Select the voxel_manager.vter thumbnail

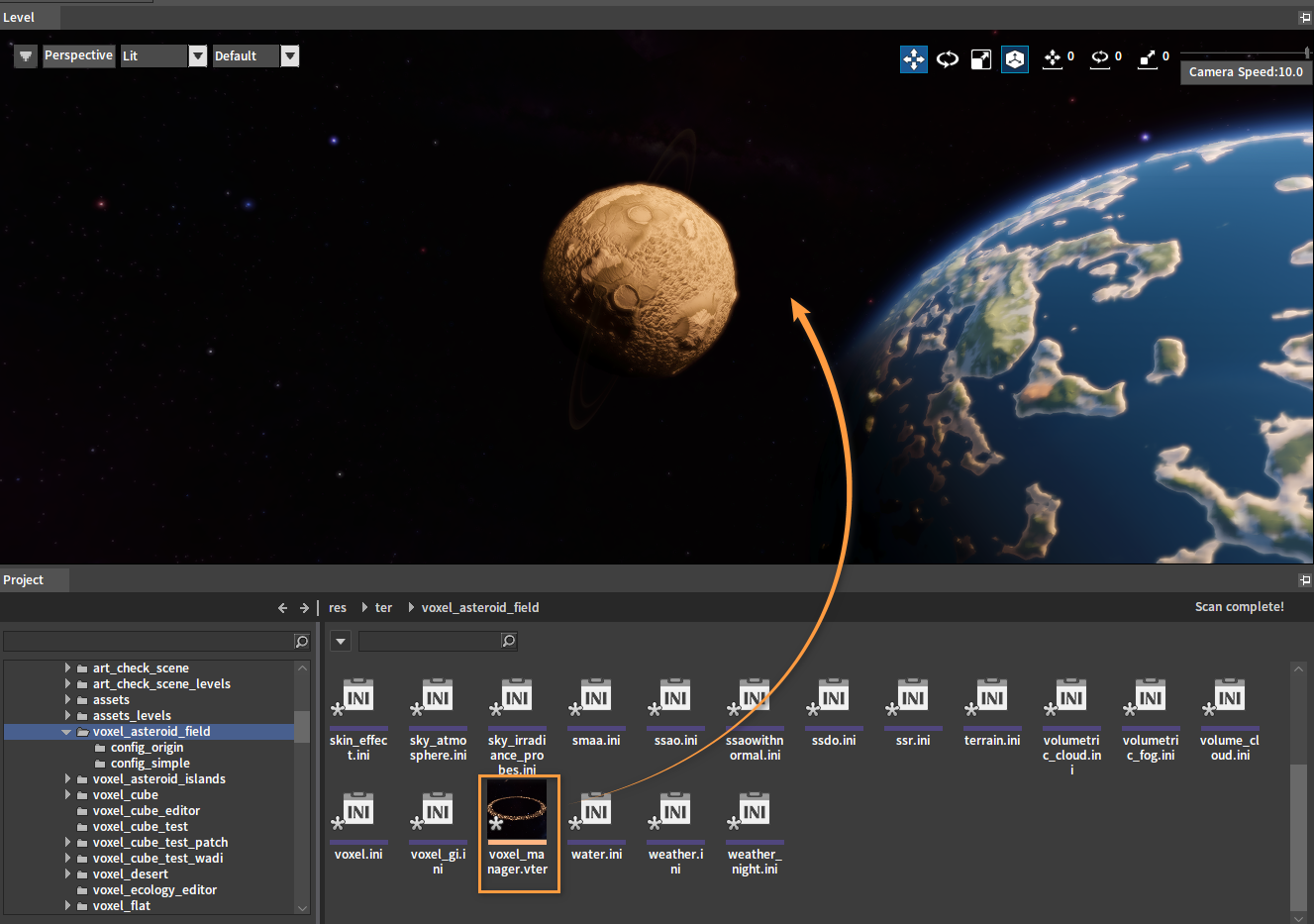[517, 811]
